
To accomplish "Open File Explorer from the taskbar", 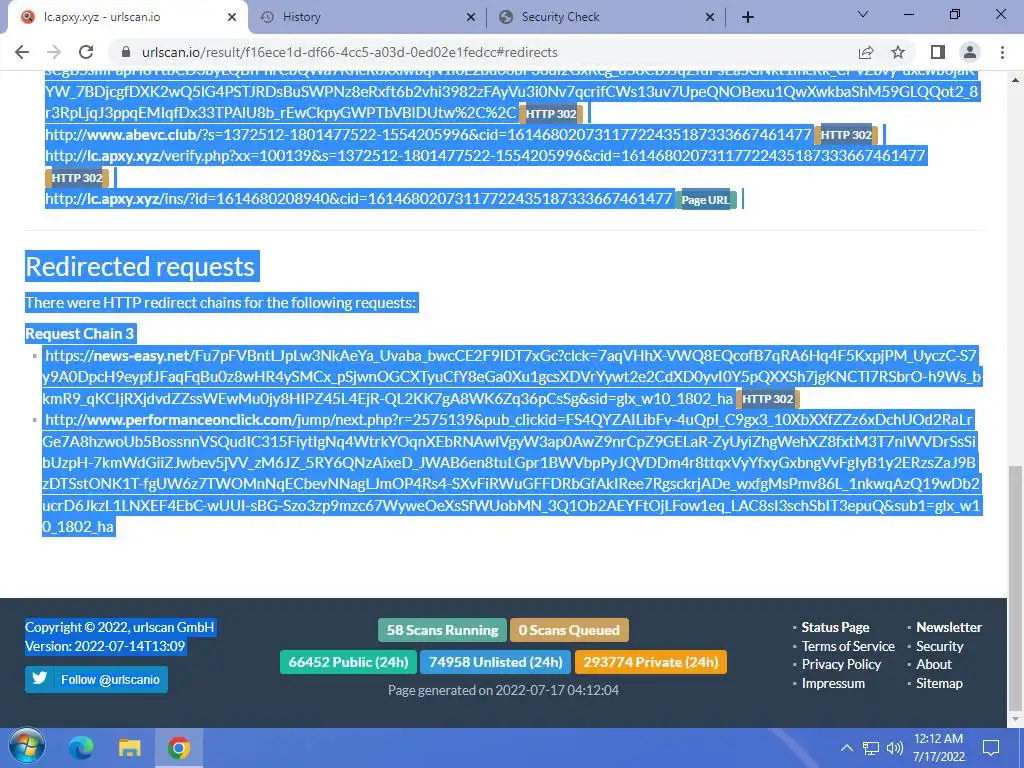I will [x=129, y=748].
